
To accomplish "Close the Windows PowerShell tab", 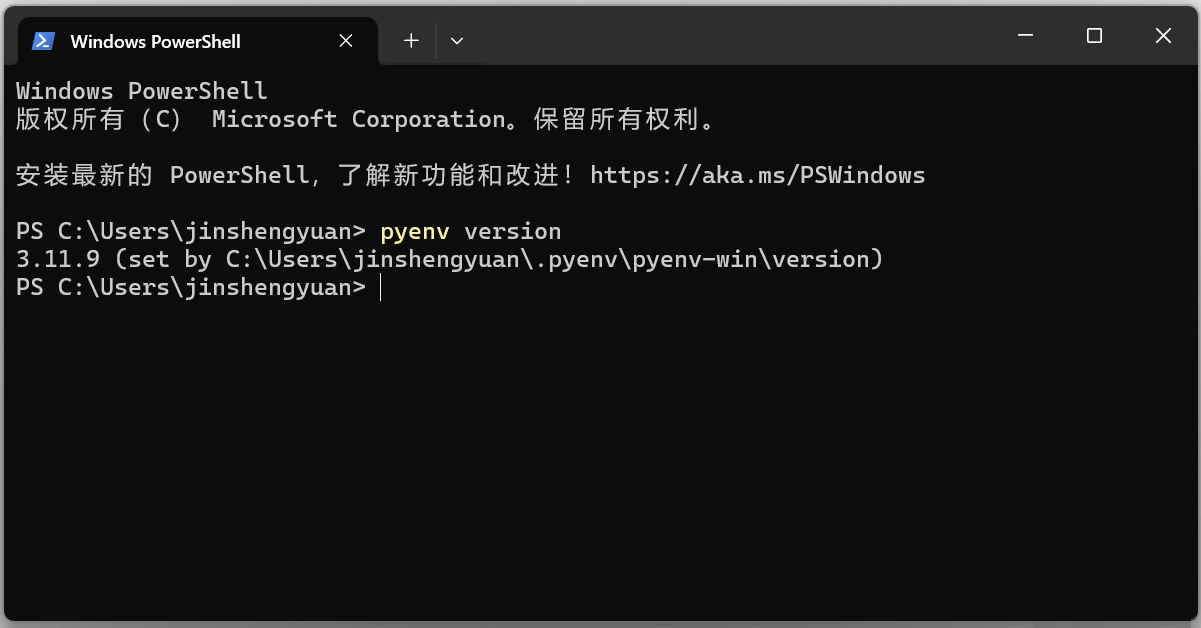I will (346, 41).
